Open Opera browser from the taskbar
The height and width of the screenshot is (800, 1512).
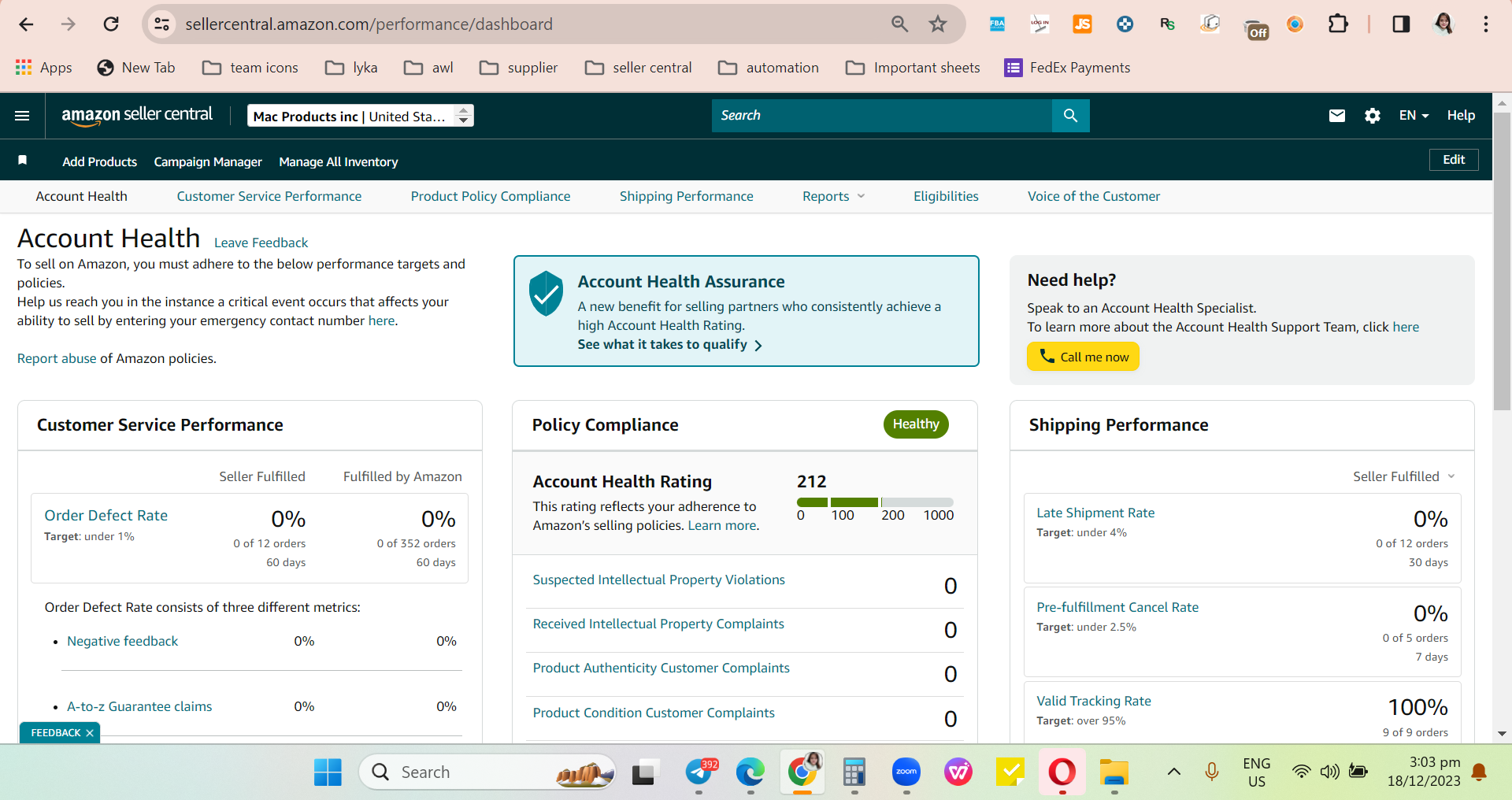click(1062, 772)
